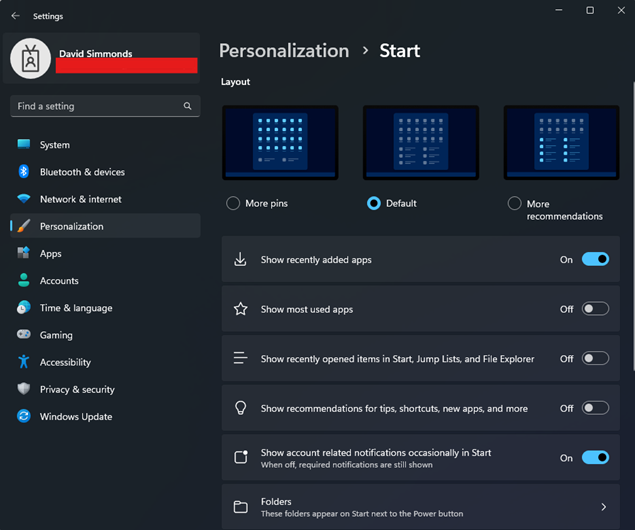
Task: Click the Privacy shield icon
Action: click(23, 389)
